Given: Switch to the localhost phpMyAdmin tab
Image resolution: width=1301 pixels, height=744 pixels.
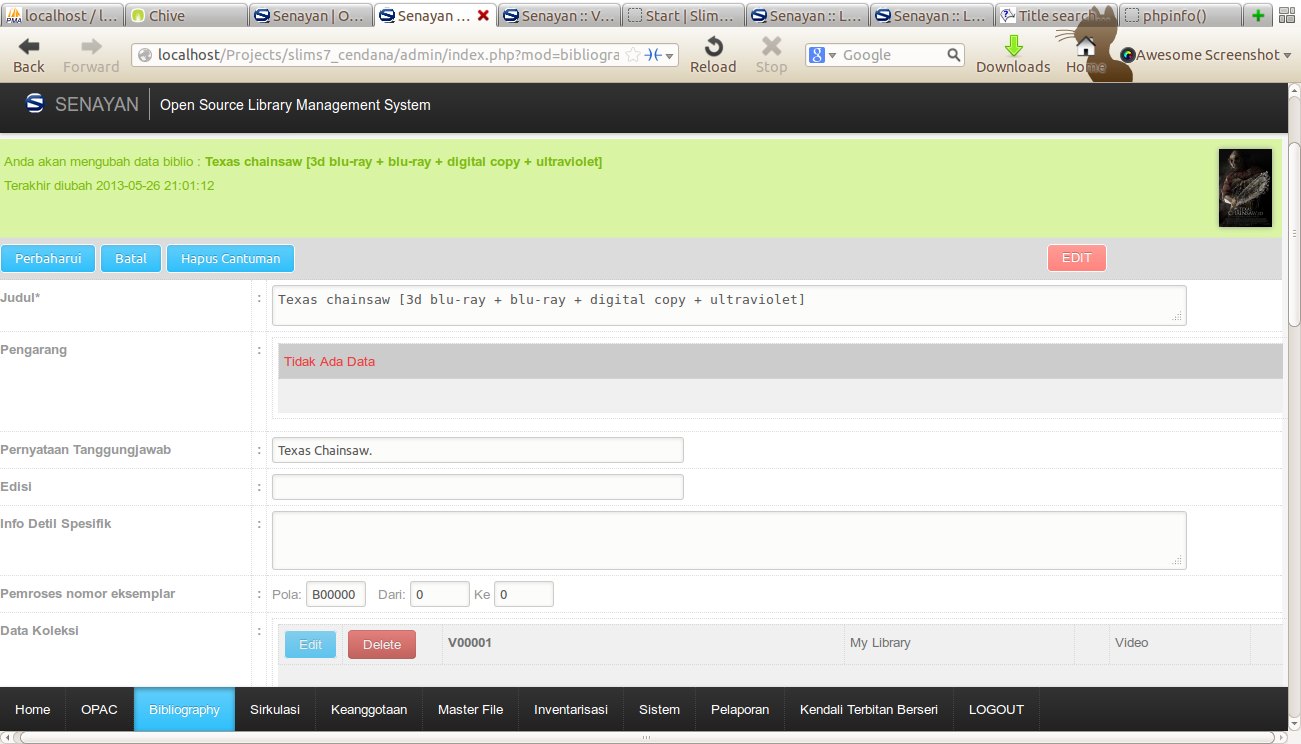Looking at the screenshot, I should point(62,16).
